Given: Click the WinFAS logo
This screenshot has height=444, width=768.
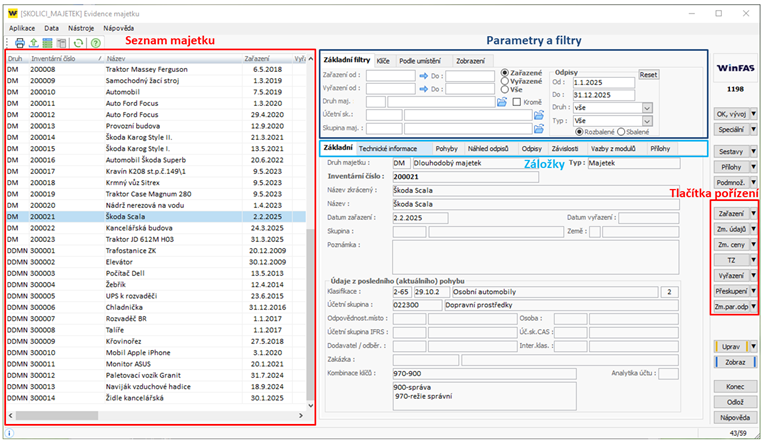Looking at the screenshot, I should point(735,68).
